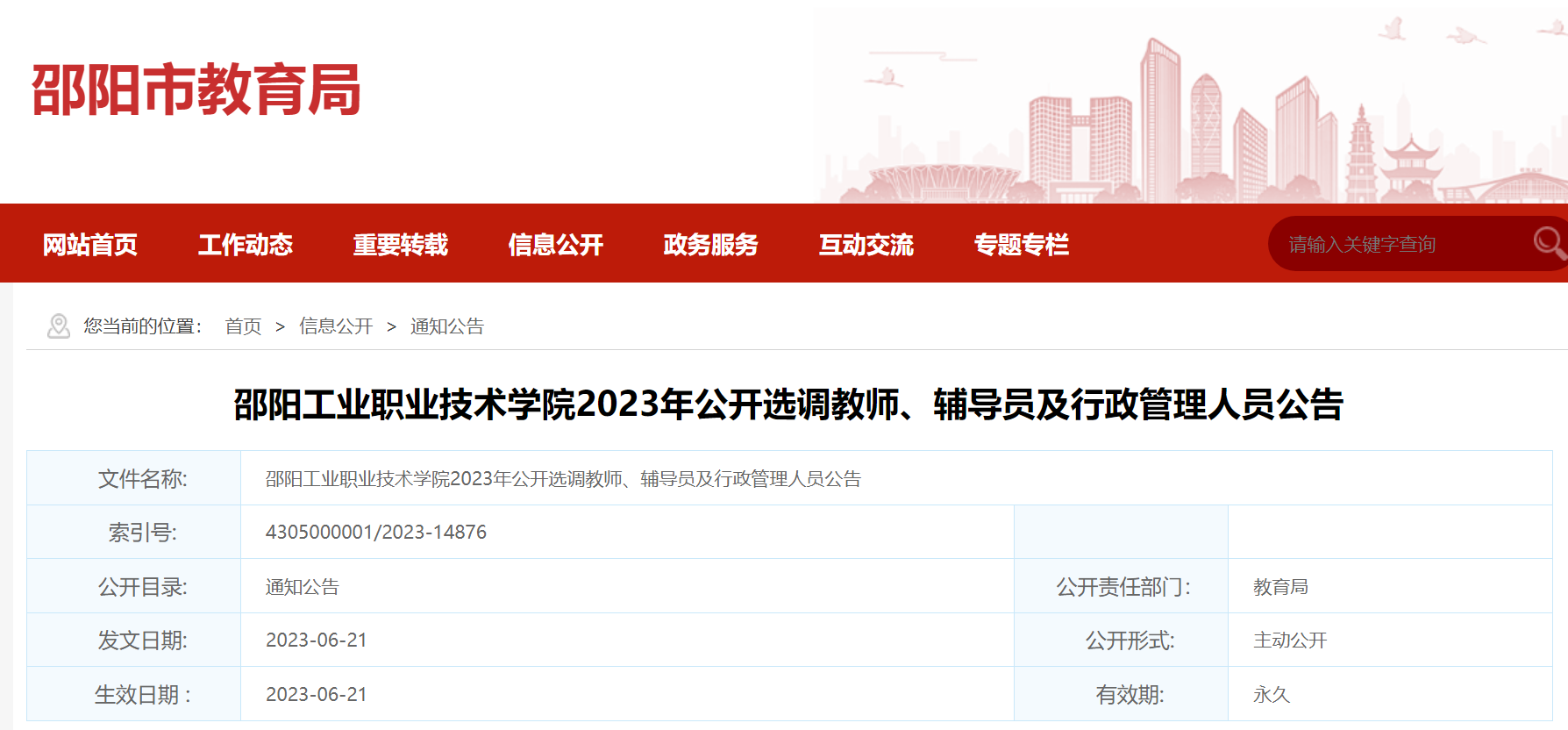Click the 主动公开 cell value
The image size is (1568, 730).
click(x=1290, y=640)
